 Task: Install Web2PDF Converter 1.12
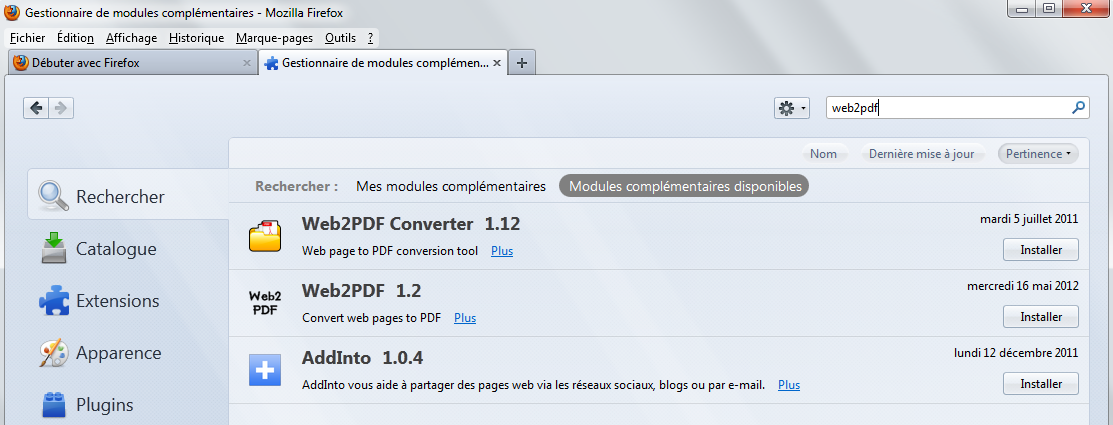1041,250
